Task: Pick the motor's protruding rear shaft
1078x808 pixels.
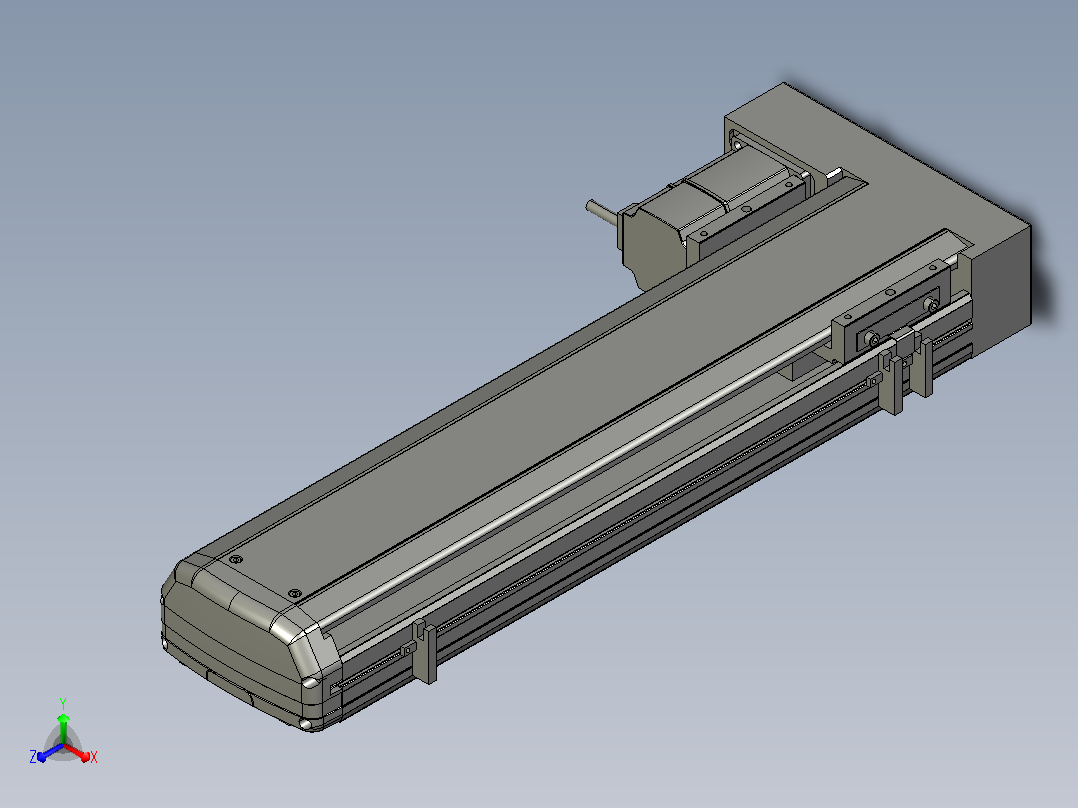Action: (x=602, y=210)
